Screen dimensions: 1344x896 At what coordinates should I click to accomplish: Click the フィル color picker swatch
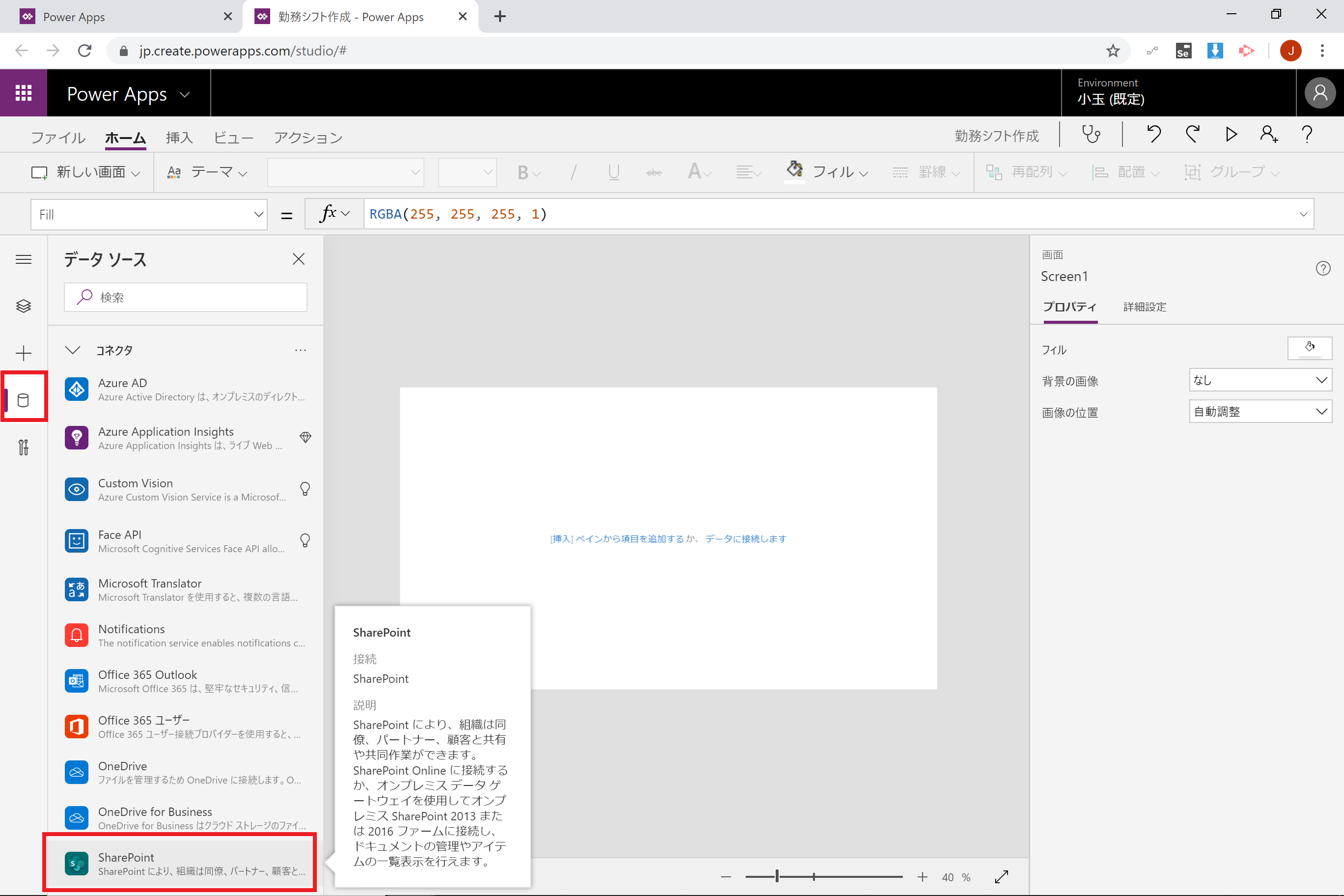pos(1309,348)
